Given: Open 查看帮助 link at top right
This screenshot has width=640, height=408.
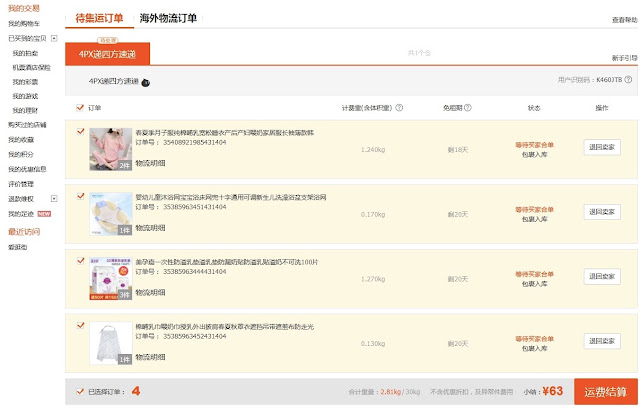Looking at the screenshot, I should pyautogui.click(x=624, y=20).
